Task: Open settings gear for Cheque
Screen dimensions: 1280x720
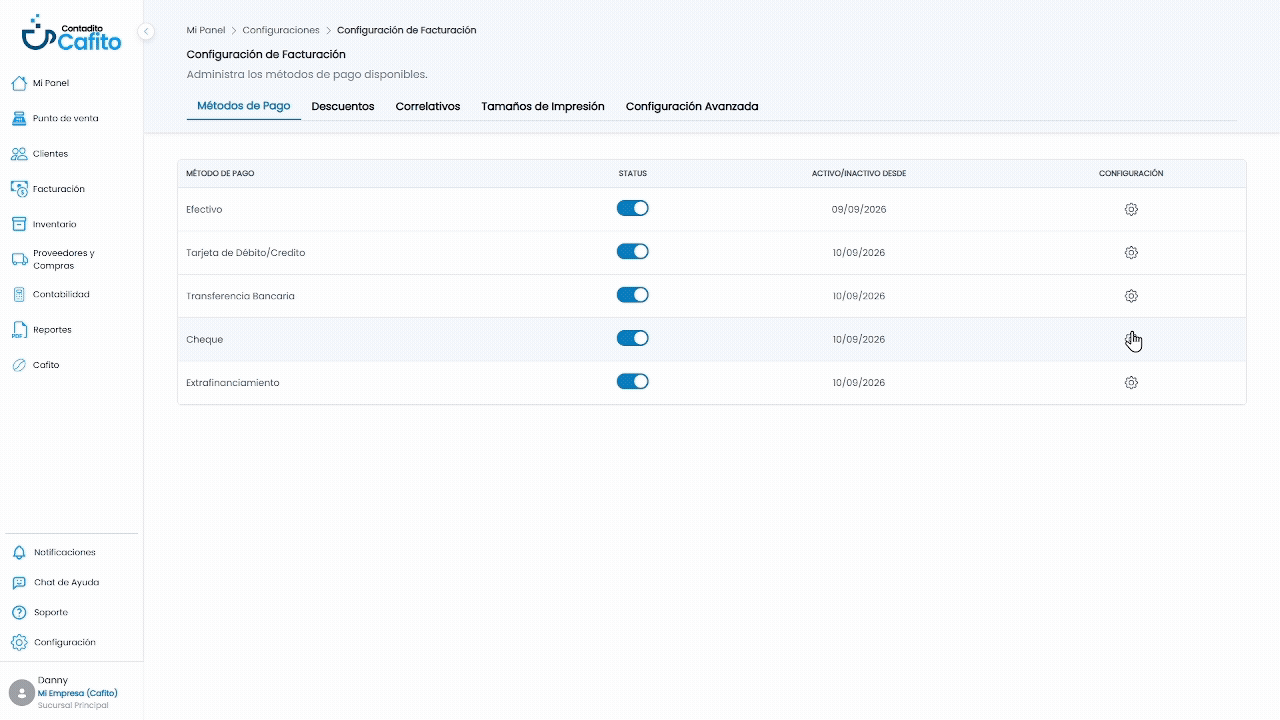Action: pos(1131,339)
